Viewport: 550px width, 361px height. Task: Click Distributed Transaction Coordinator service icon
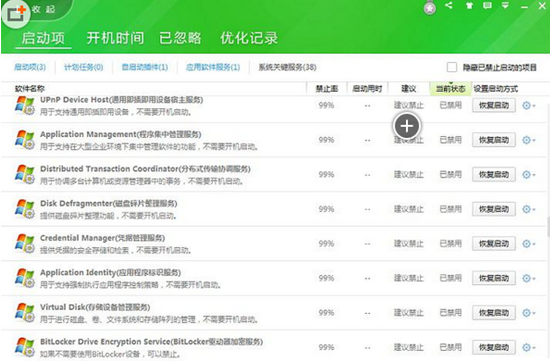25,174
